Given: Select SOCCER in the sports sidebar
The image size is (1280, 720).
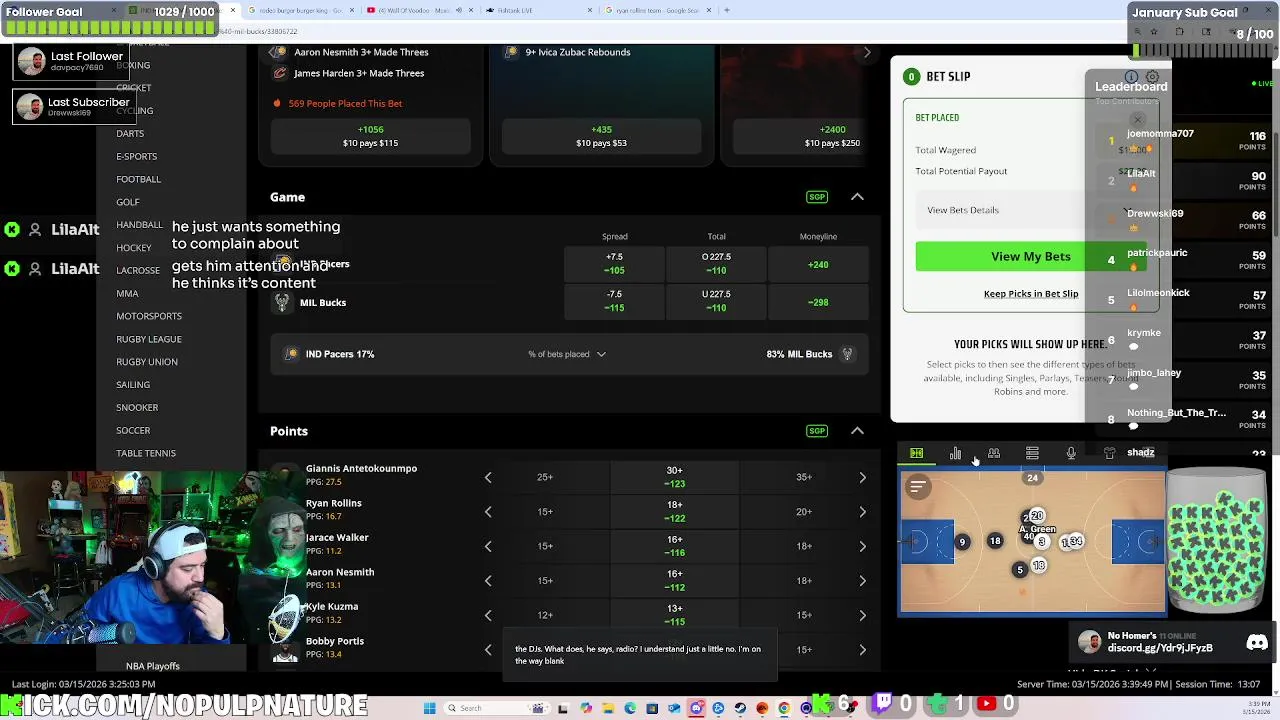Looking at the screenshot, I should 133,431.
